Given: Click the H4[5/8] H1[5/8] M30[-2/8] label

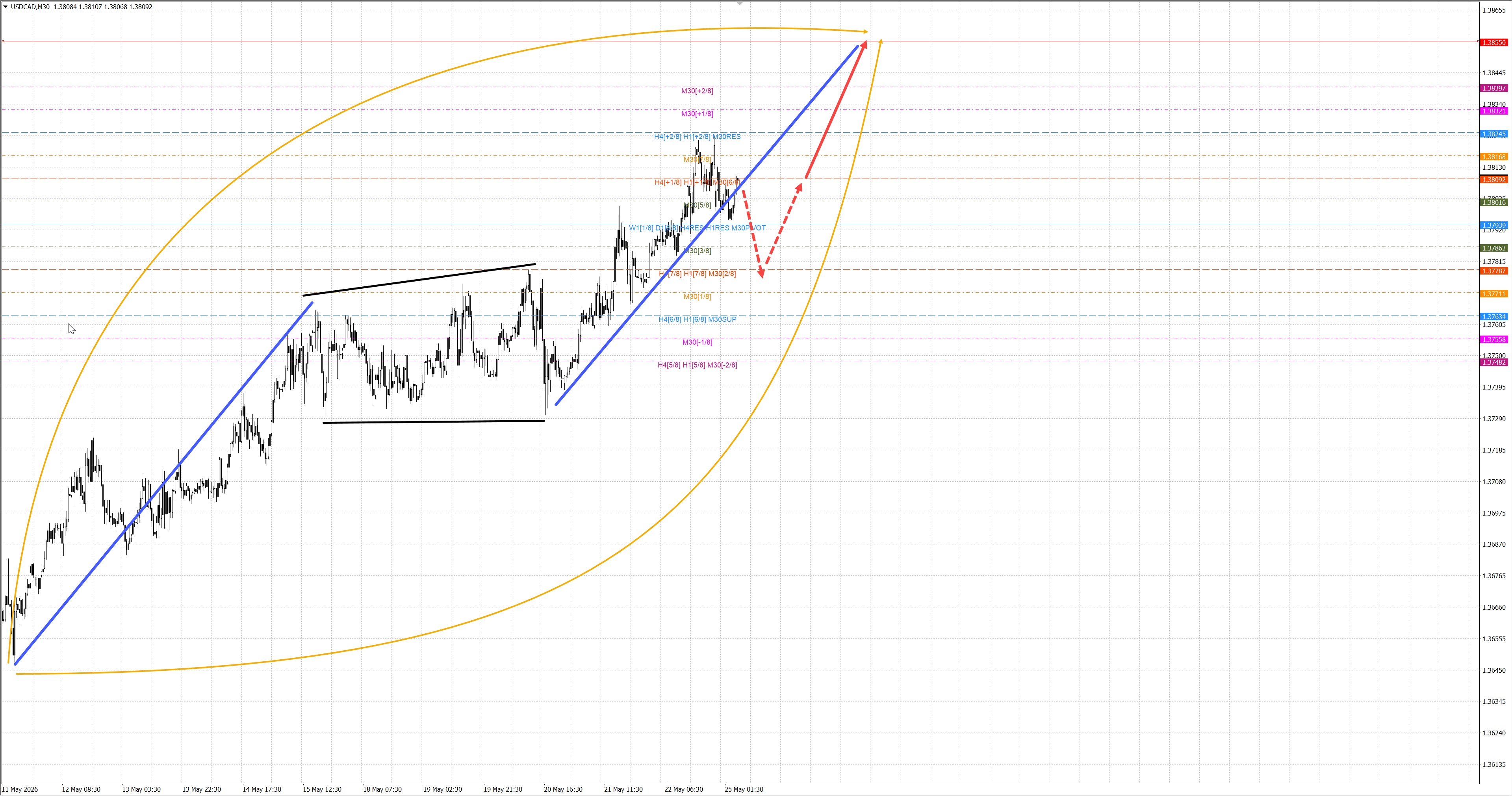Looking at the screenshot, I should point(697,366).
